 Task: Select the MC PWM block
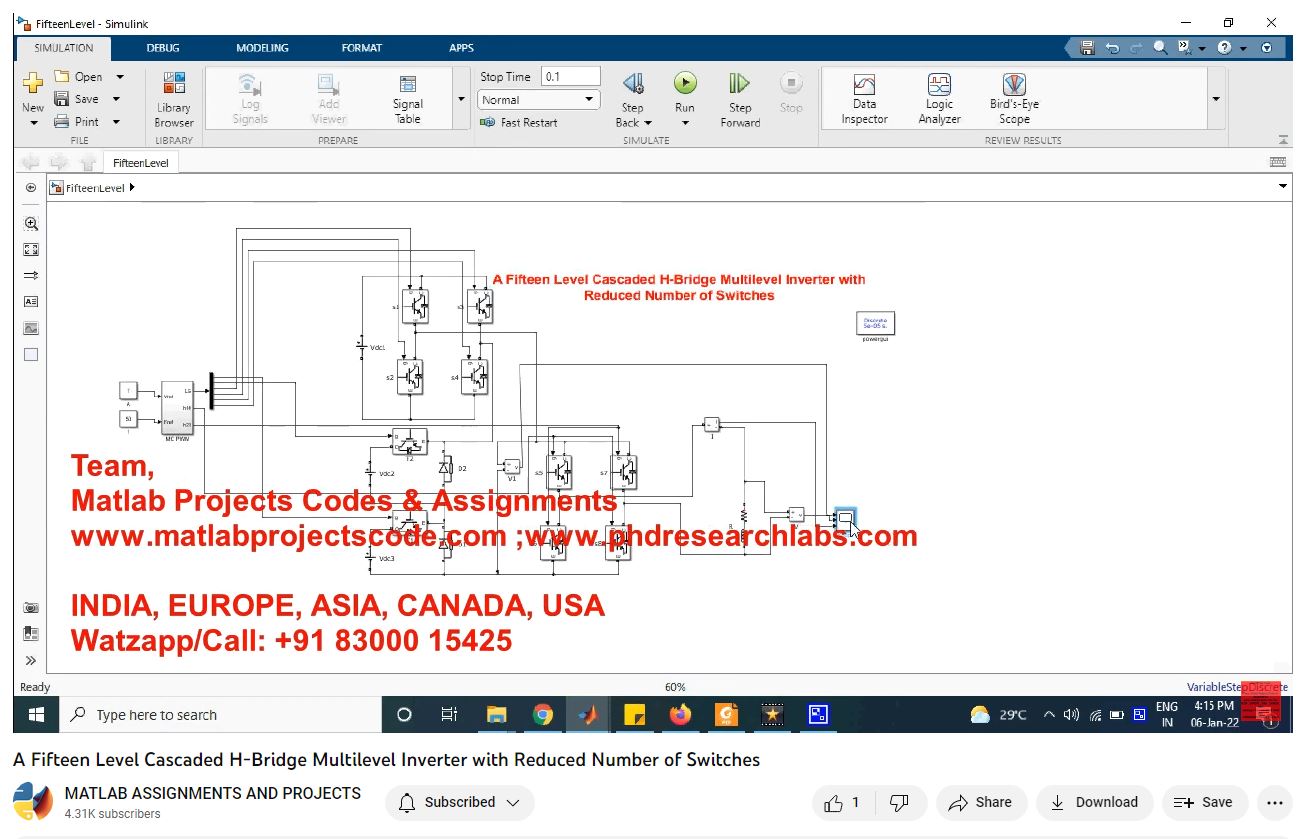tap(177, 407)
